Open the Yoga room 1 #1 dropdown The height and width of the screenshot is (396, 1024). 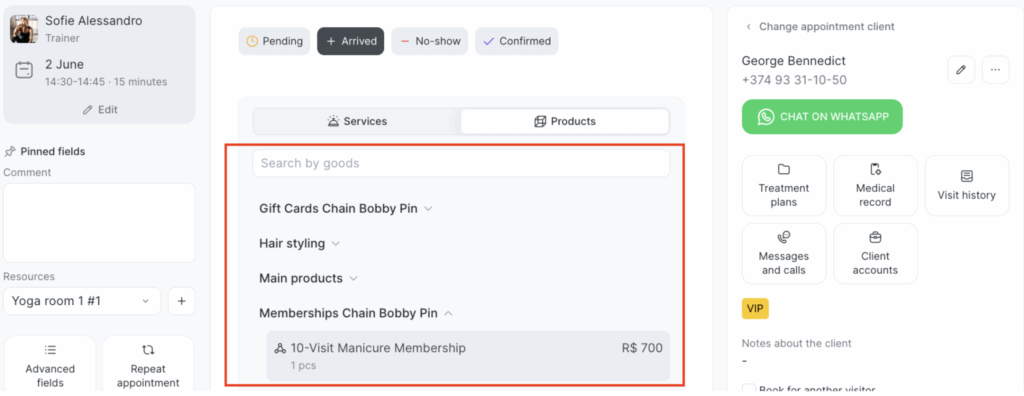(x=82, y=301)
